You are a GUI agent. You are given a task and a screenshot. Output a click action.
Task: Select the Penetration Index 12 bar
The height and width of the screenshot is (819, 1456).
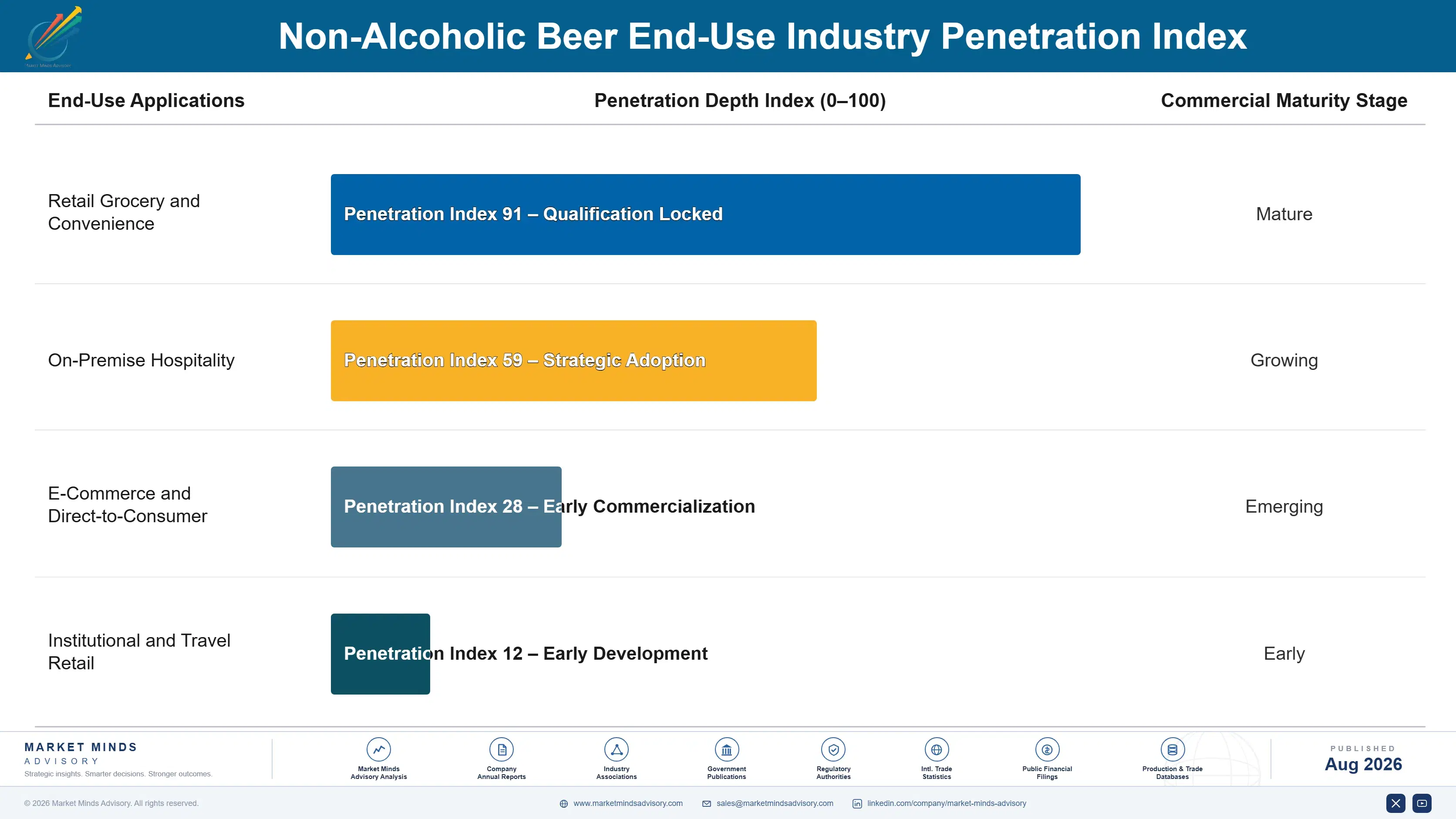381,654
